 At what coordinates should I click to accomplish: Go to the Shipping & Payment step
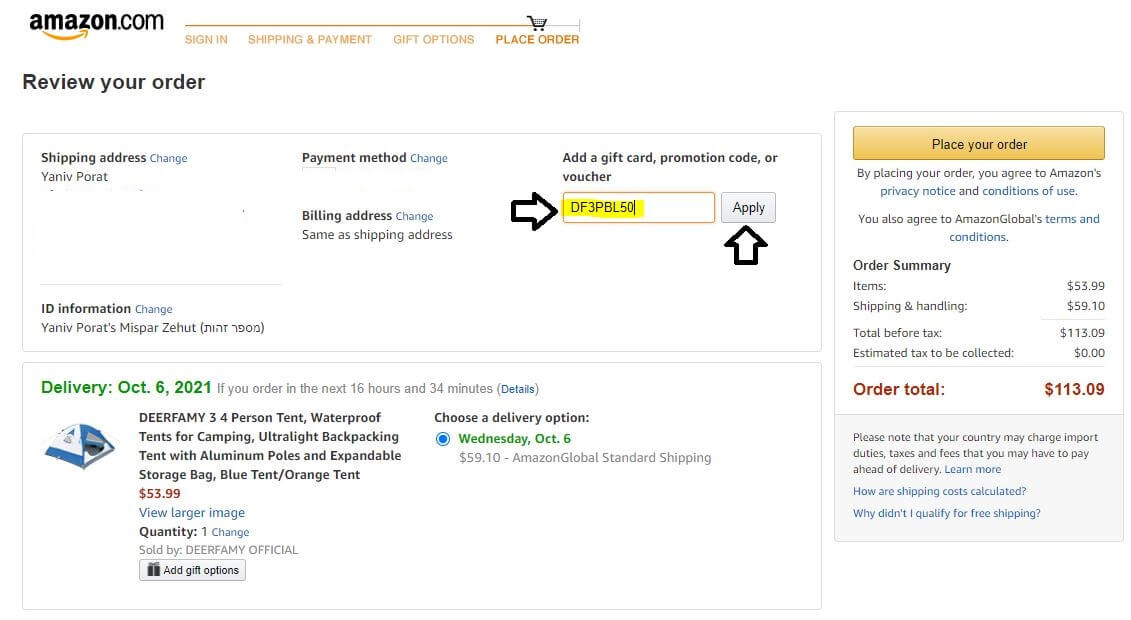[310, 40]
